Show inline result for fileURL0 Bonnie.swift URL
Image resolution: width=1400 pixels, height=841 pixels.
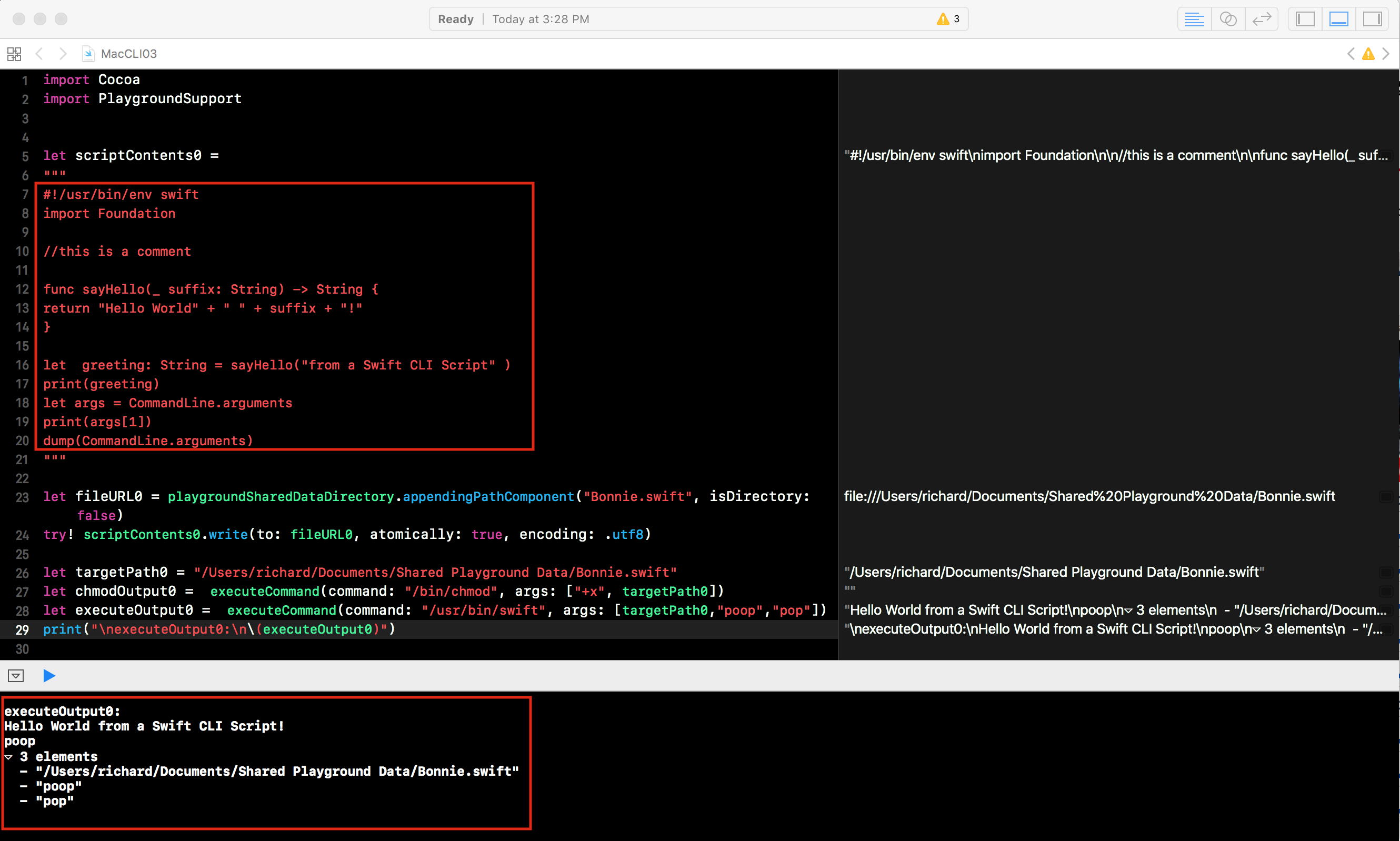coord(1386,496)
